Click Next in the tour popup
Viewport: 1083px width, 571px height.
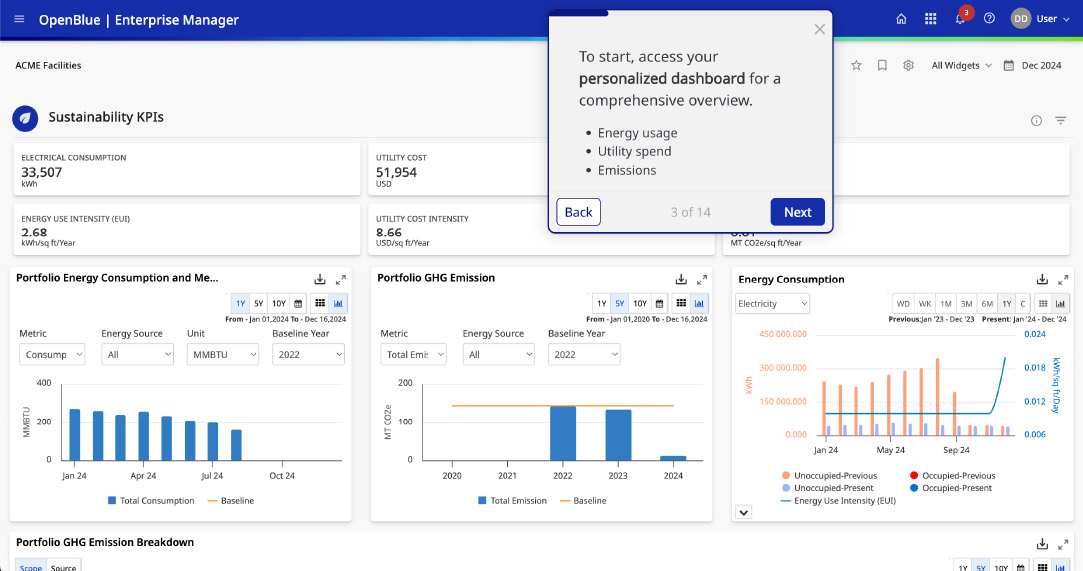797,212
